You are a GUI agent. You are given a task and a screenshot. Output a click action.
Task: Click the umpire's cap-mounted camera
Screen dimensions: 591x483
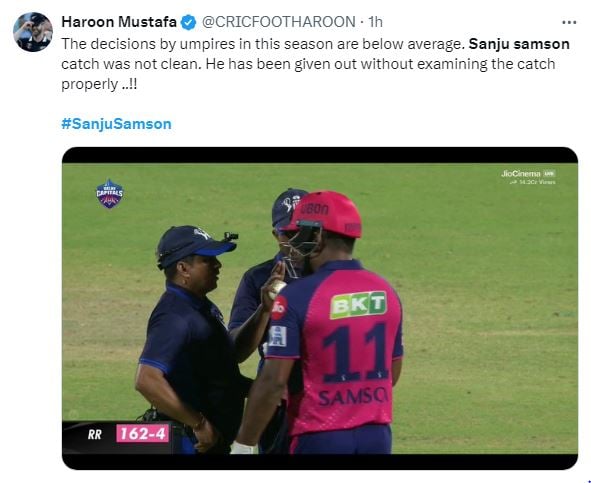click(x=230, y=237)
